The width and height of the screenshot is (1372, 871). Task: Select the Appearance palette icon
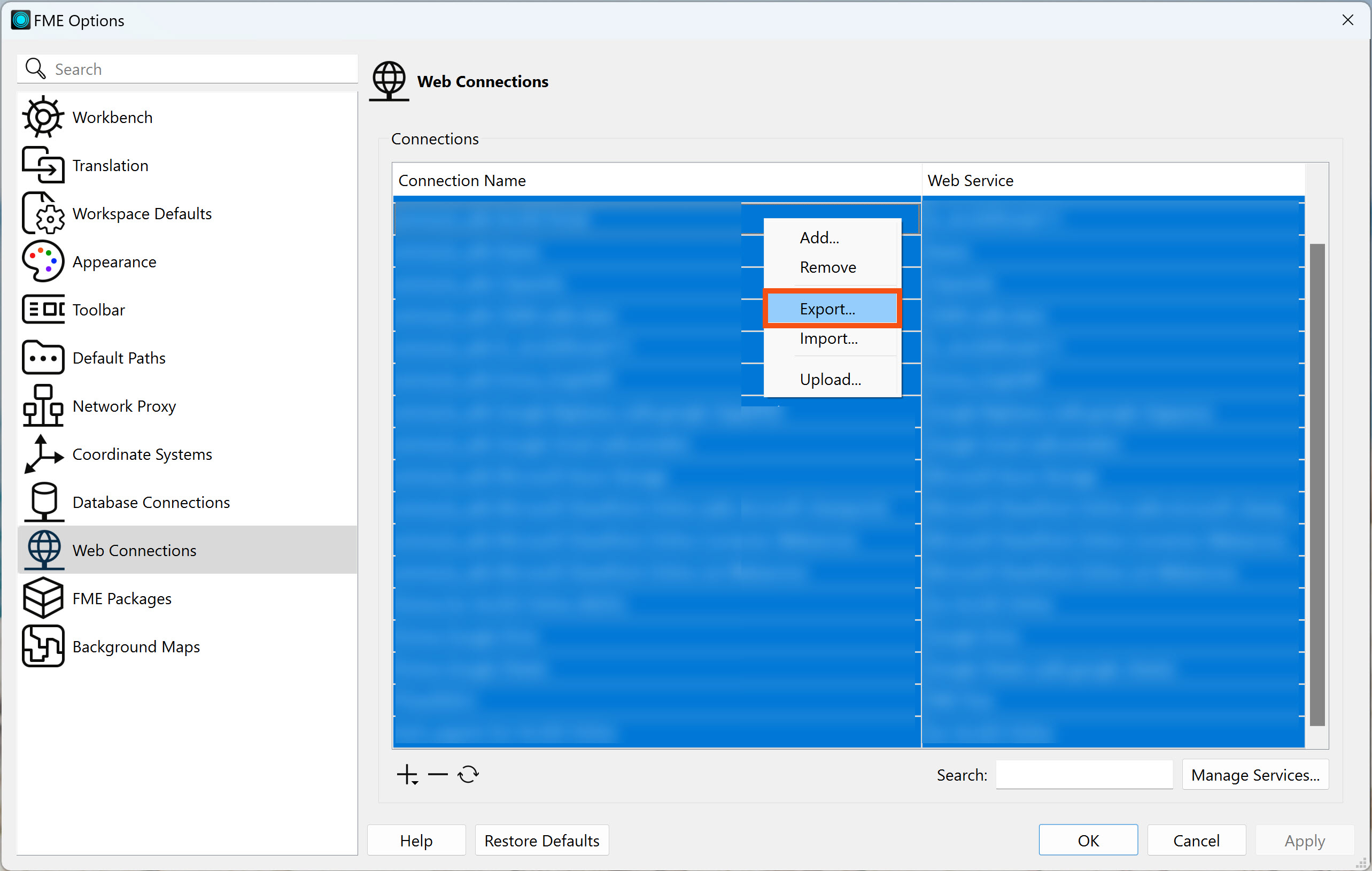click(43, 261)
